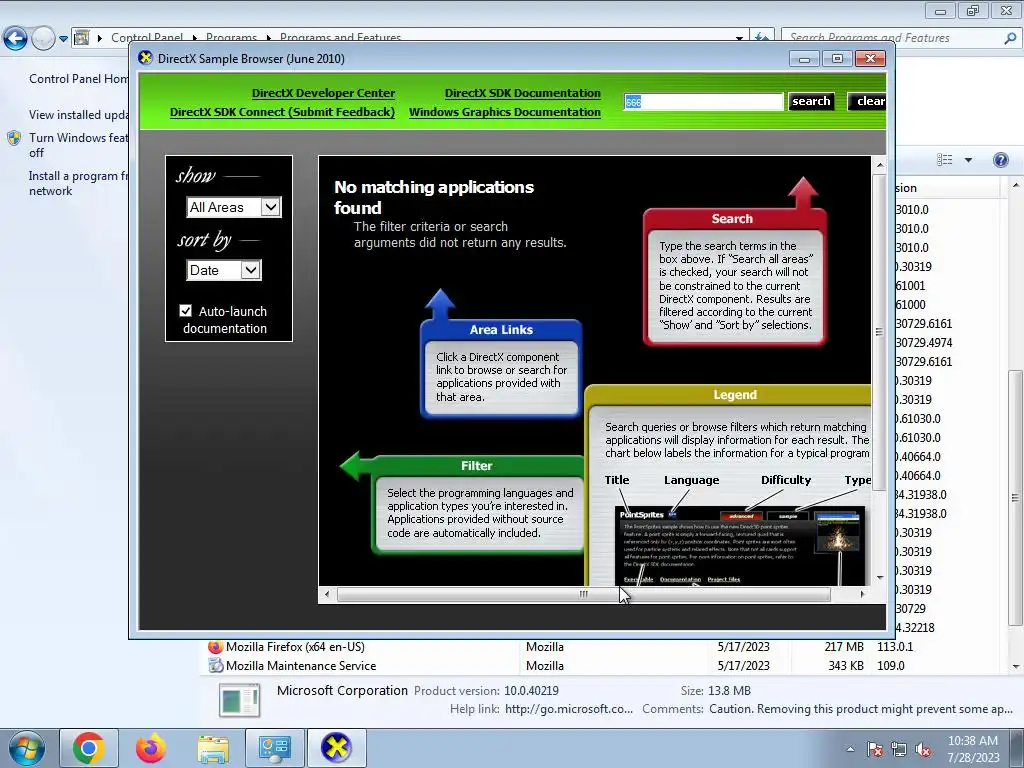The width and height of the screenshot is (1024, 768).
Task: Click the Search help box header
Action: (x=732, y=219)
